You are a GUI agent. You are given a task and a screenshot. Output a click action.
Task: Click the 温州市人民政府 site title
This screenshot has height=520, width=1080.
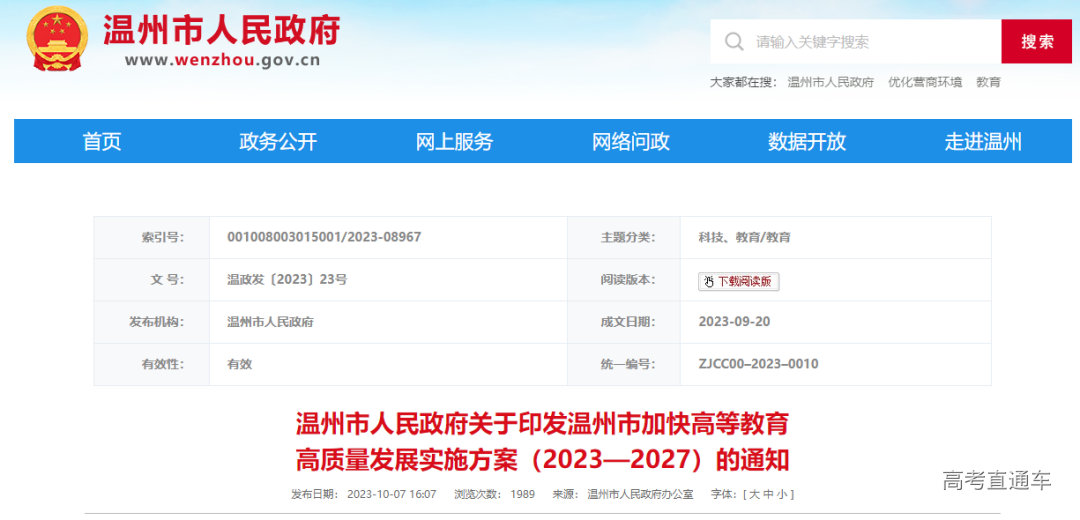pyautogui.click(x=222, y=30)
